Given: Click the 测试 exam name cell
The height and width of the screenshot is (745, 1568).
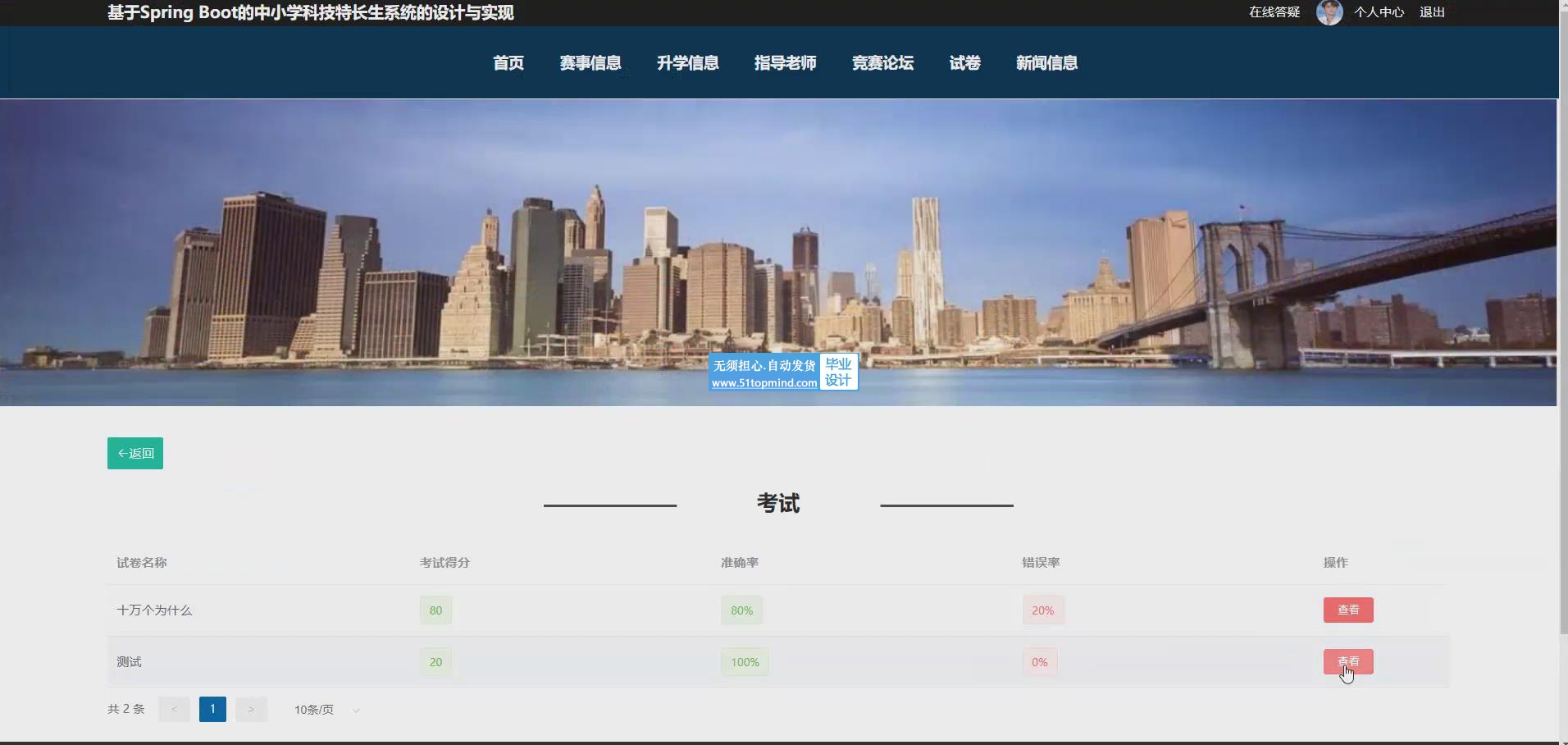Looking at the screenshot, I should [129, 662].
